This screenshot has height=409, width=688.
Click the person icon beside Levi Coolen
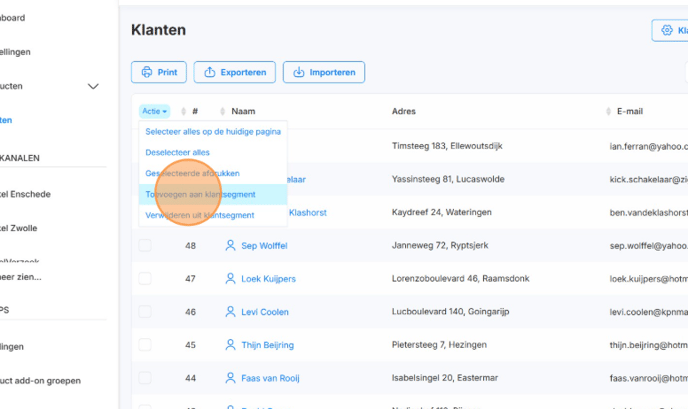point(230,312)
